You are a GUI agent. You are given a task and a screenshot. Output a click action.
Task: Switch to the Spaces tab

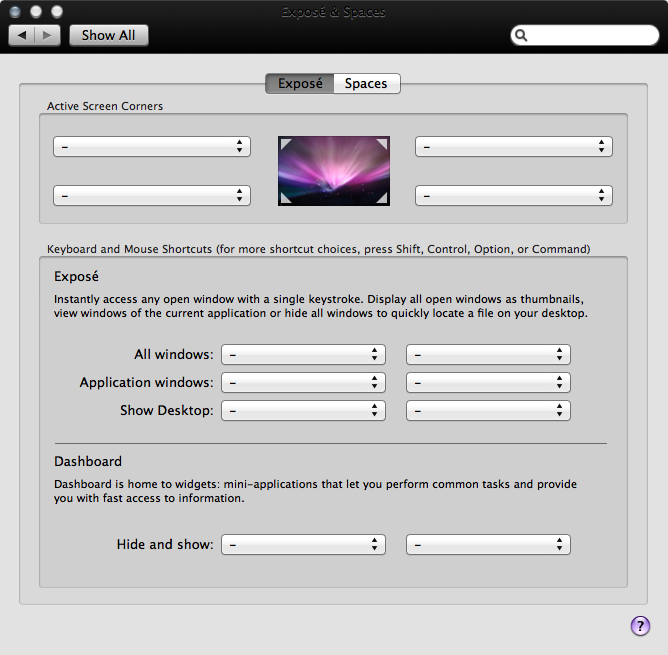click(x=366, y=83)
